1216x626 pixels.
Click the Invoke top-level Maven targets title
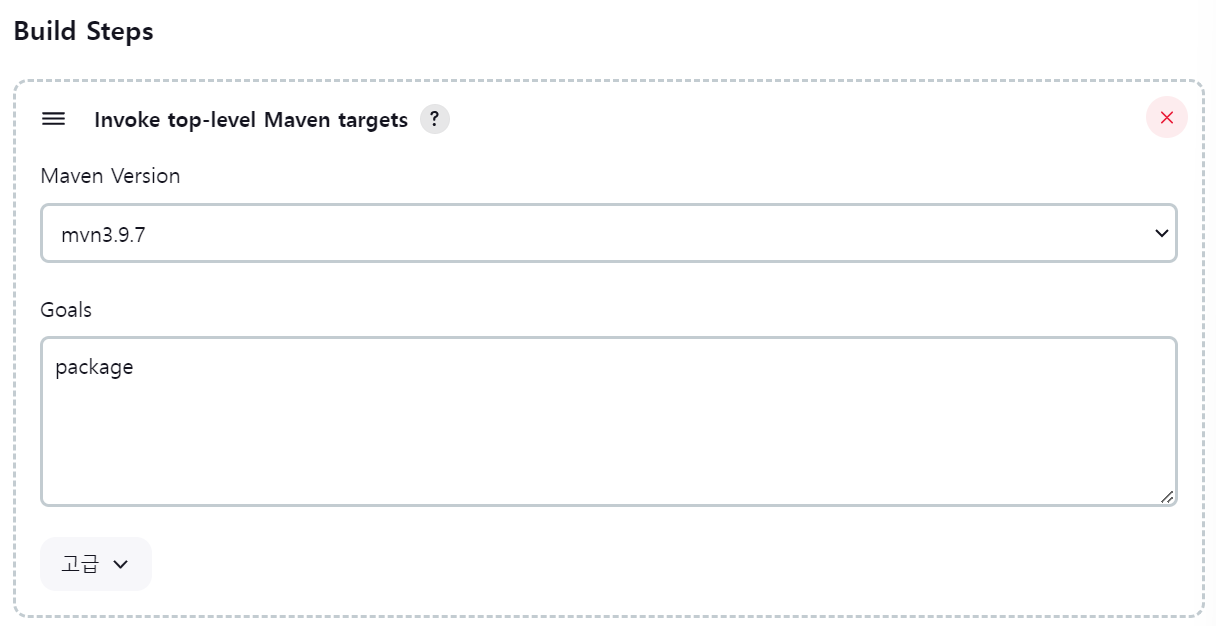pos(251,120)
